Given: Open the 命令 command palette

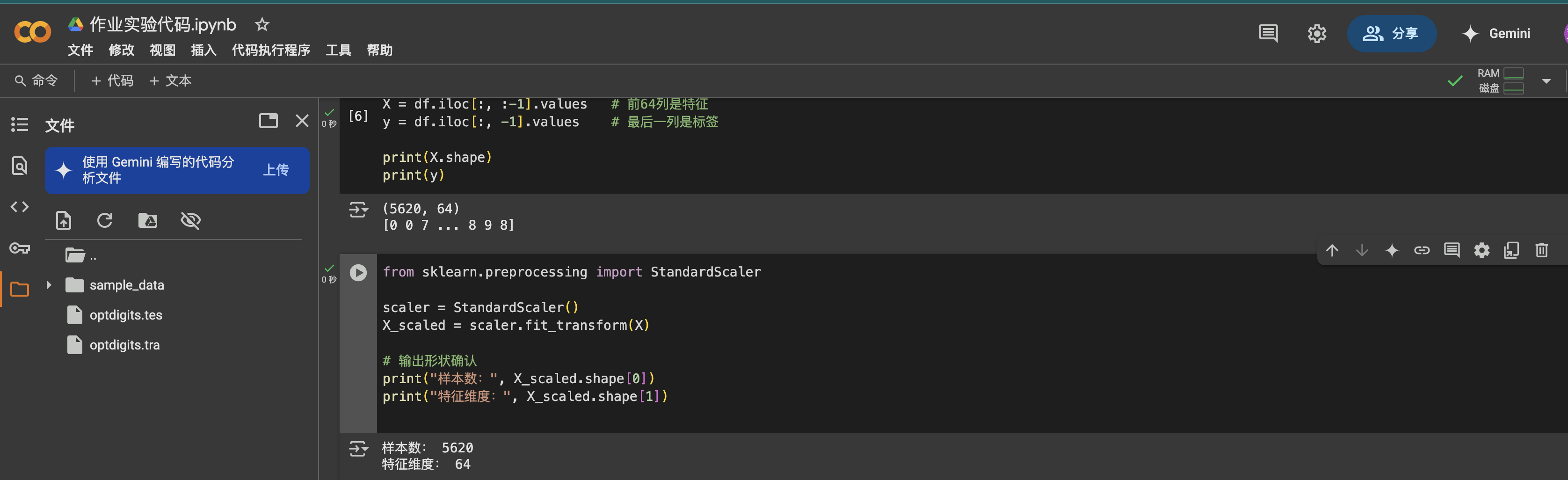Looking at the screenshot, I should click(x=36, y=80).
